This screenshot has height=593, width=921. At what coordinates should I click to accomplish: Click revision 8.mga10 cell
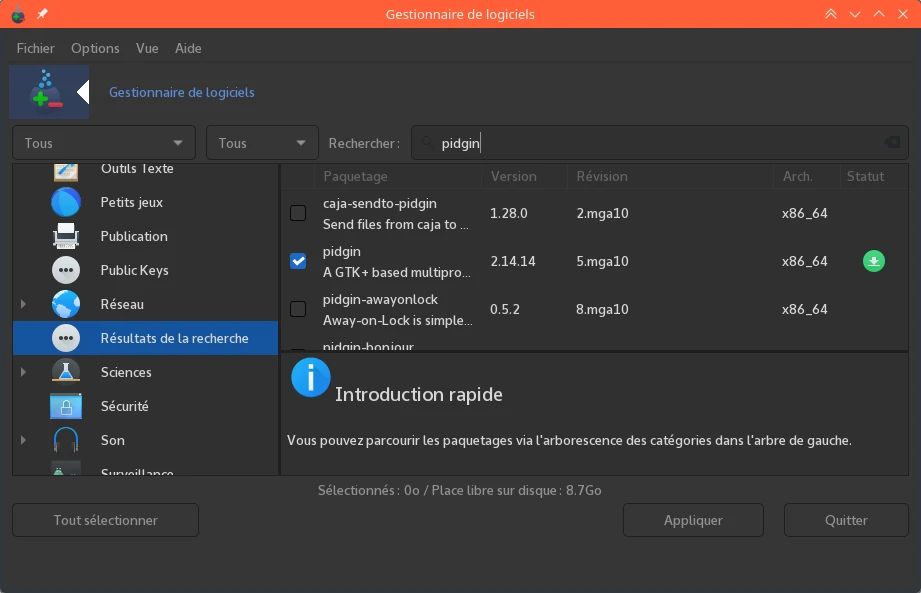tap(602, 309)
